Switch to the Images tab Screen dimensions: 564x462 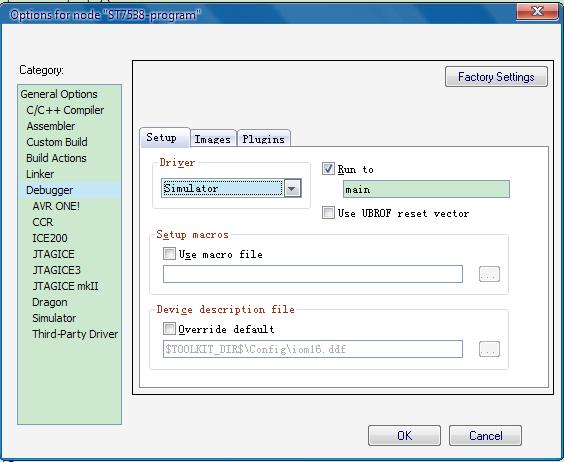point(213,139)
